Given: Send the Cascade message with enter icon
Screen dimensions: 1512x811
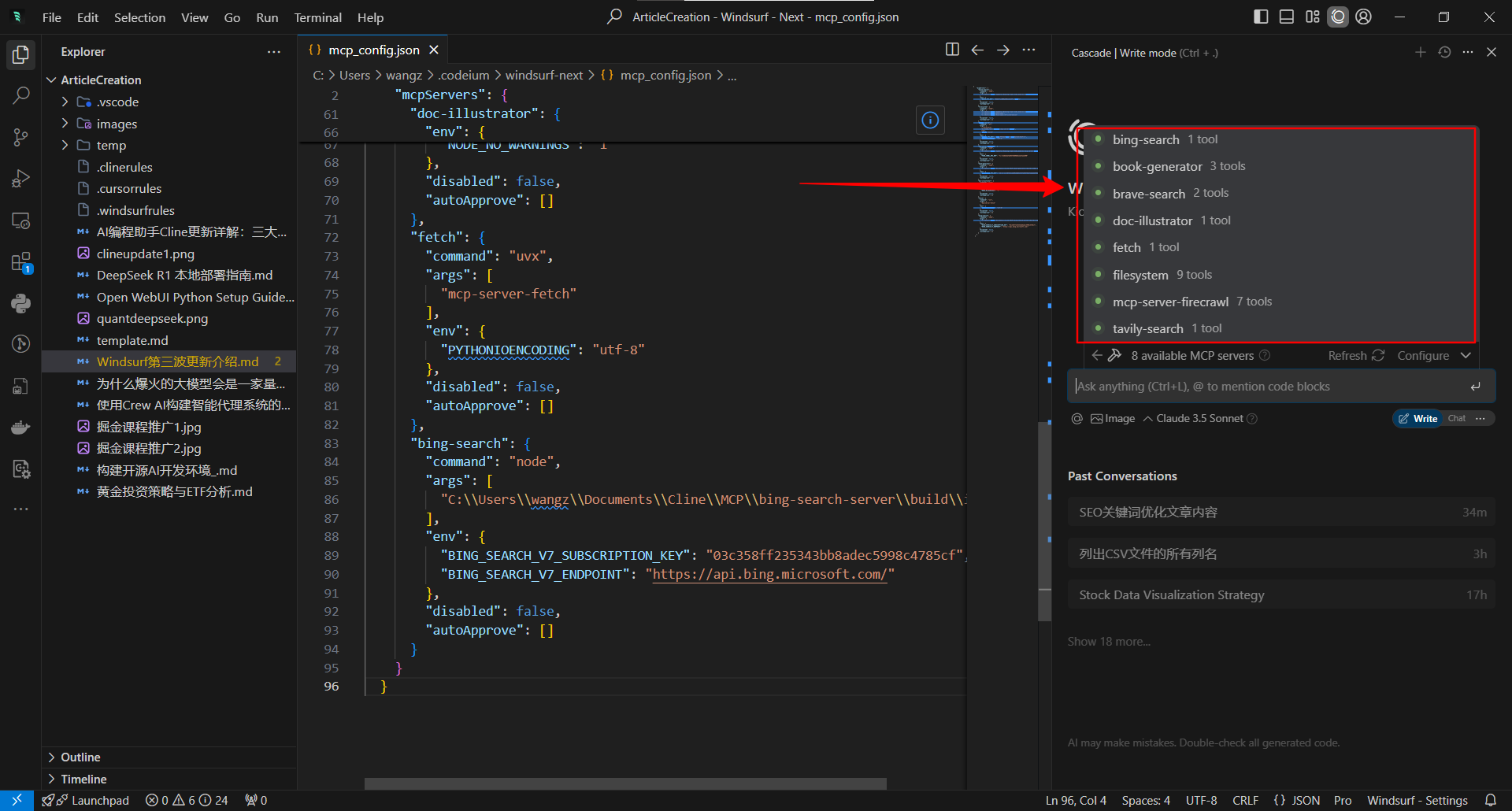Looking at the screenshot, I should click(x=1475, y=386).
